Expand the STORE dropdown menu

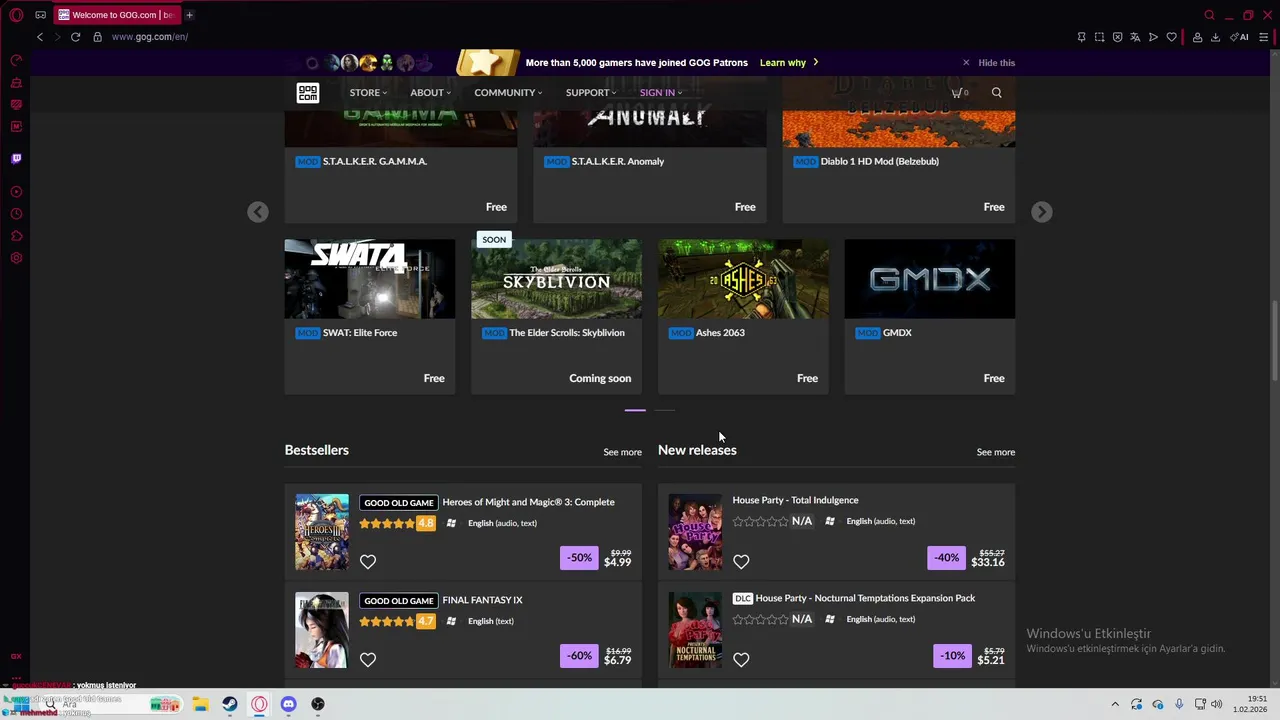[368, 92]
